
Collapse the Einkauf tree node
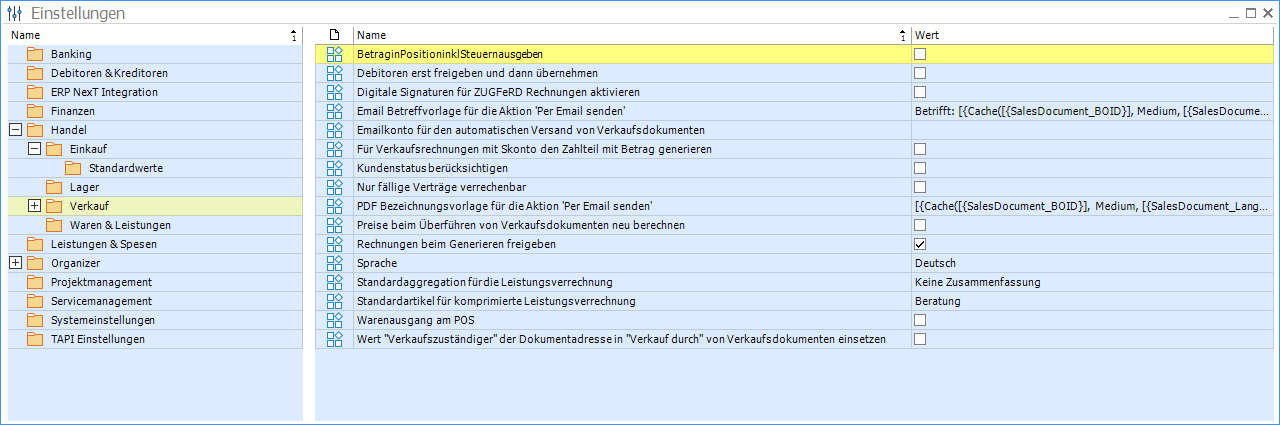pos(34,149)
